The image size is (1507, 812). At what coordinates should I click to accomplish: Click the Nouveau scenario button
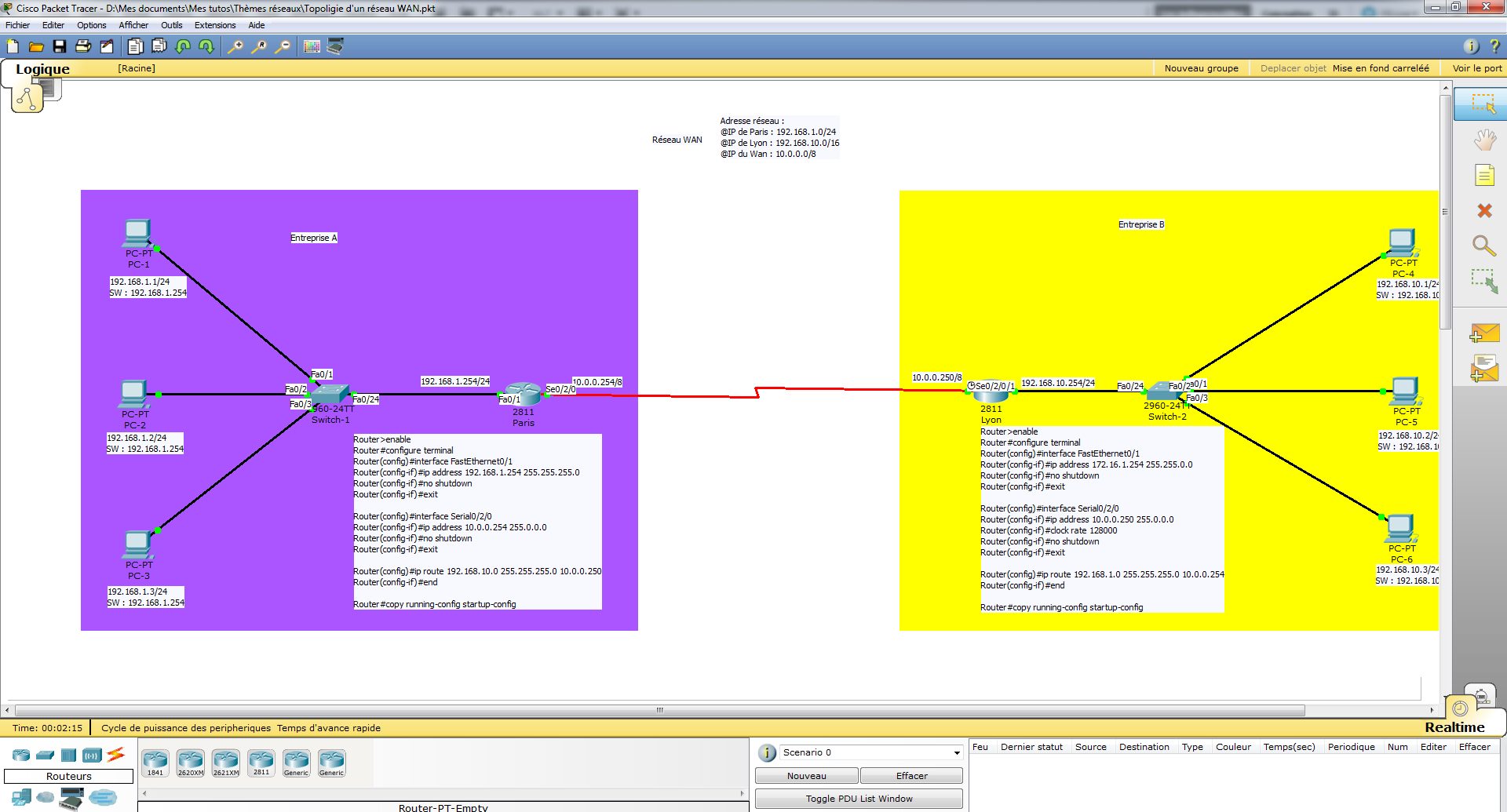[x=807, y=776]
